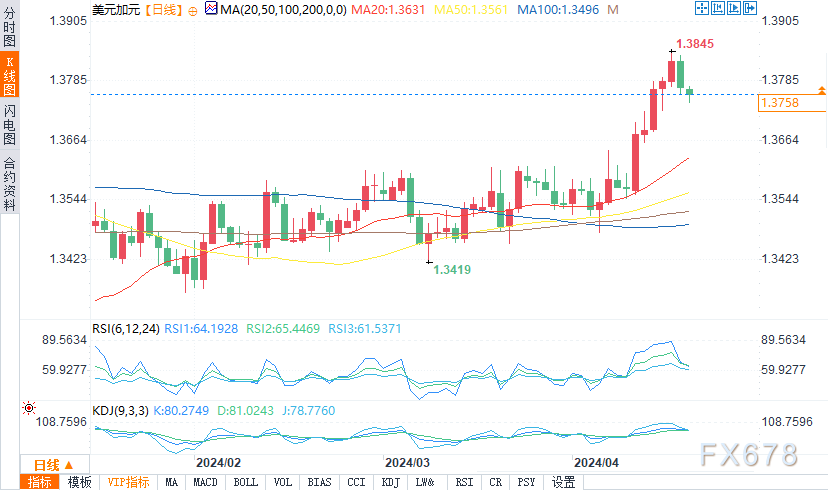Image resolution: width=828 pixels, height=490 pixels.
Task: Choose the MACD indicator button
Action: tap(205, 482)
